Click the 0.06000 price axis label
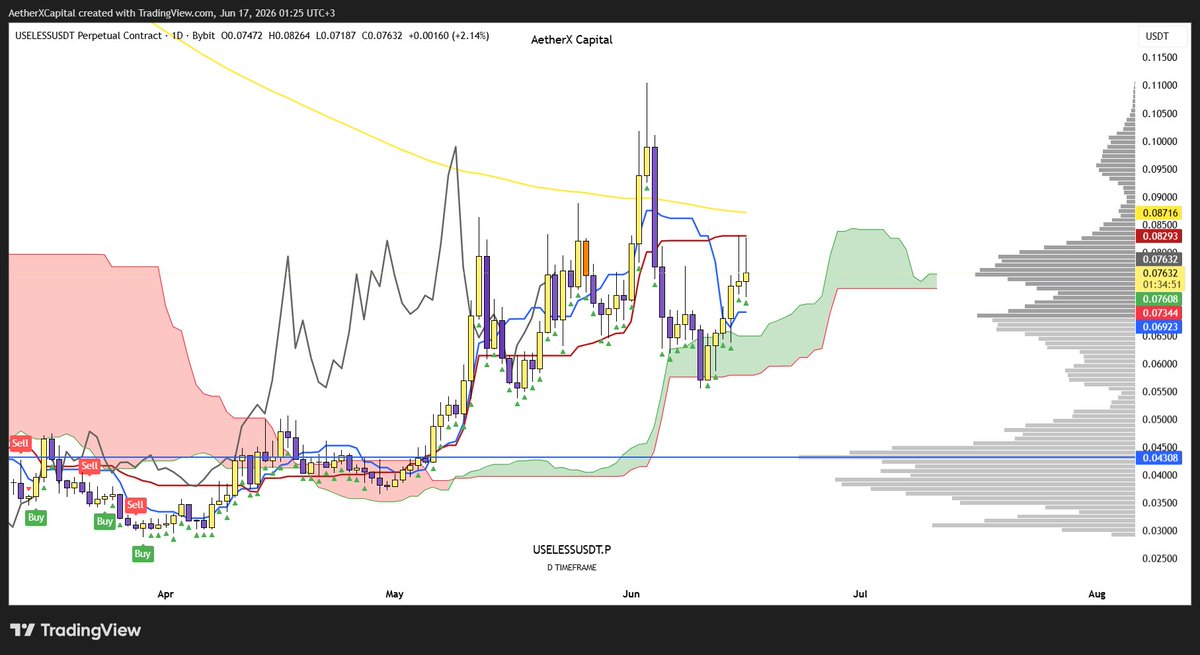This screenshot has width=1200, height=655. pos(1161,364)
